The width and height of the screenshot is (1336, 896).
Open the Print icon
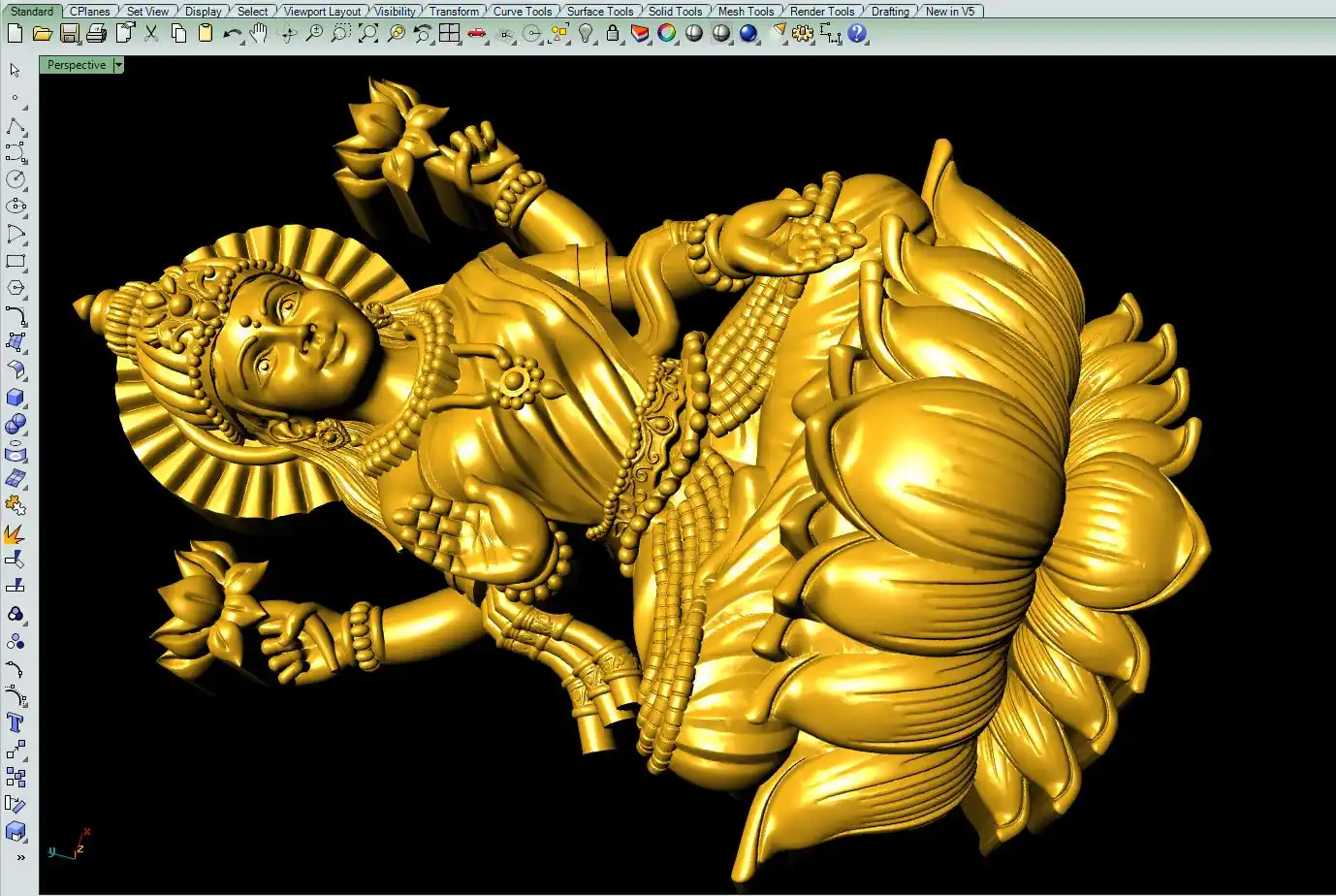96,34
